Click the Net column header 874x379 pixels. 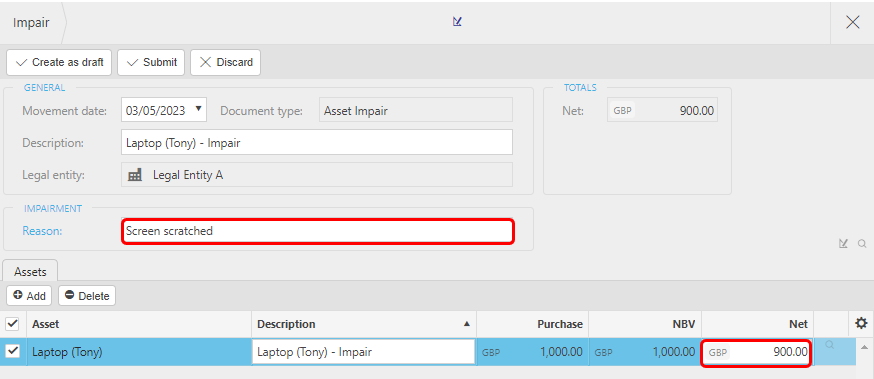coord(758,324)
